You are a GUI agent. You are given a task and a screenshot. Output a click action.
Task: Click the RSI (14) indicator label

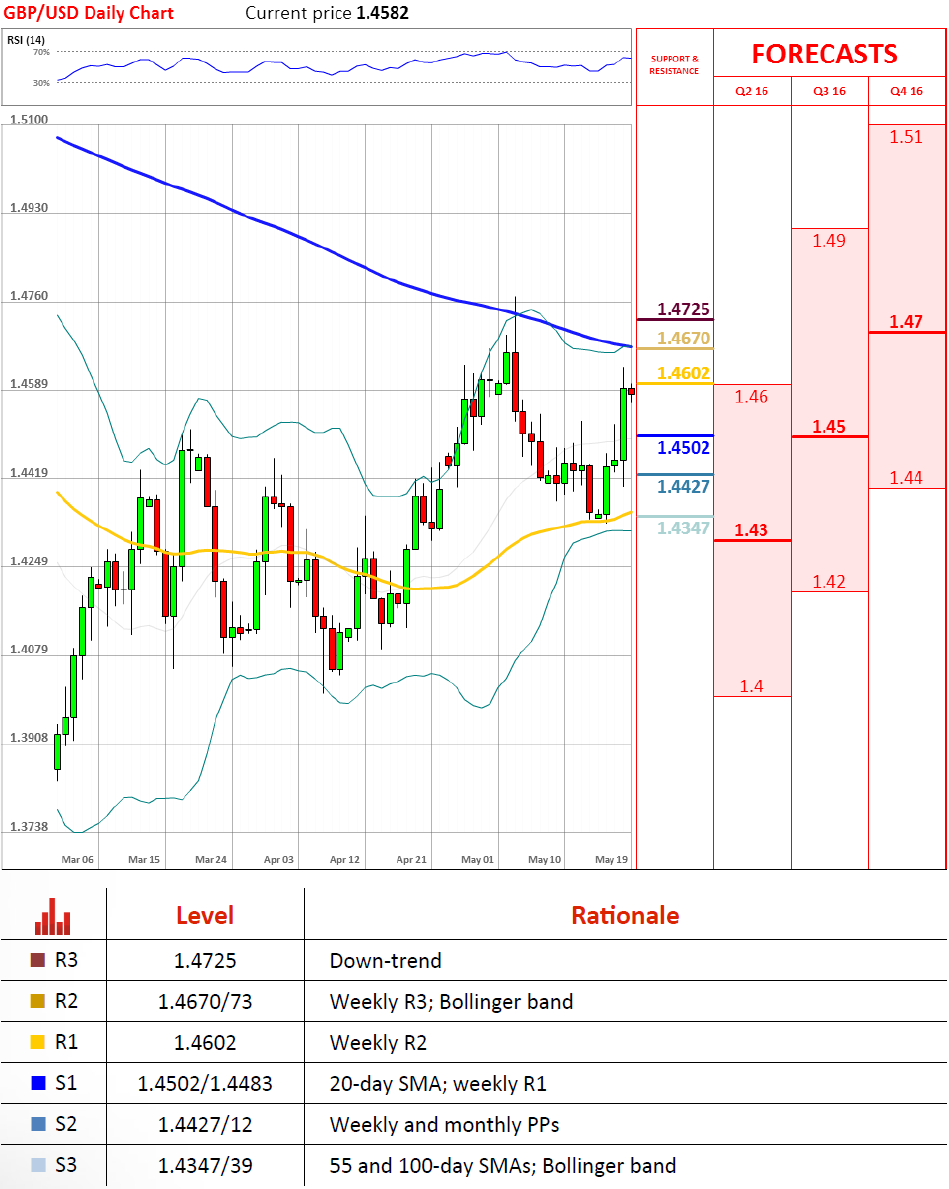coord(26,39)
